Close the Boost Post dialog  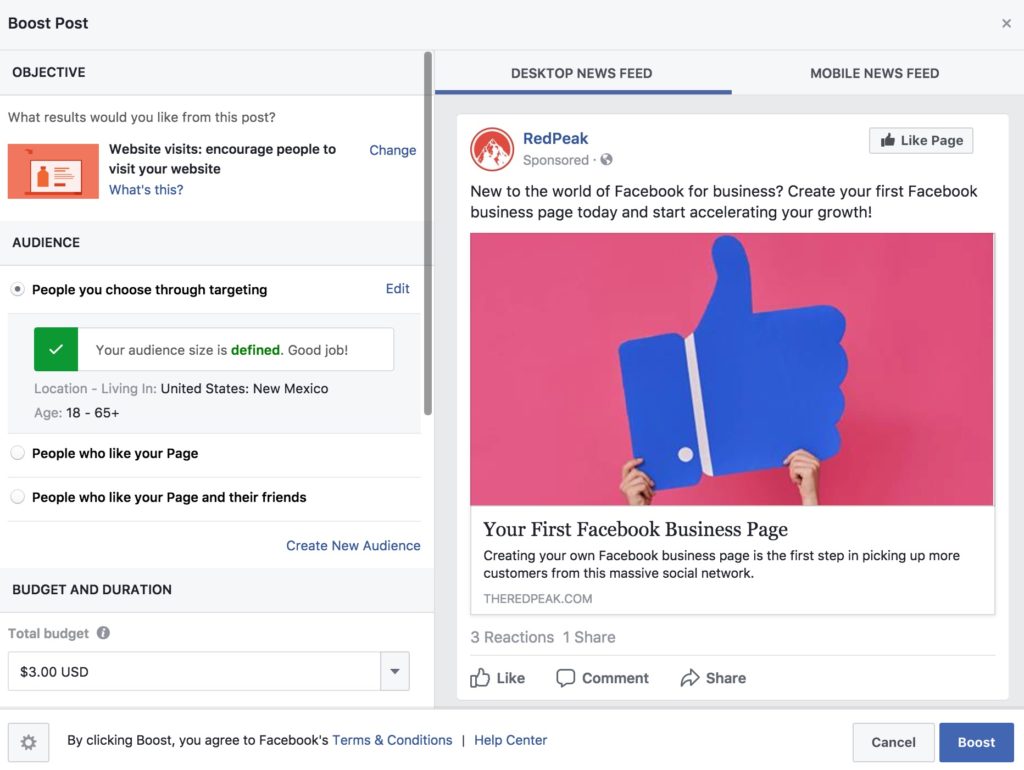[x=1006, y=24]
